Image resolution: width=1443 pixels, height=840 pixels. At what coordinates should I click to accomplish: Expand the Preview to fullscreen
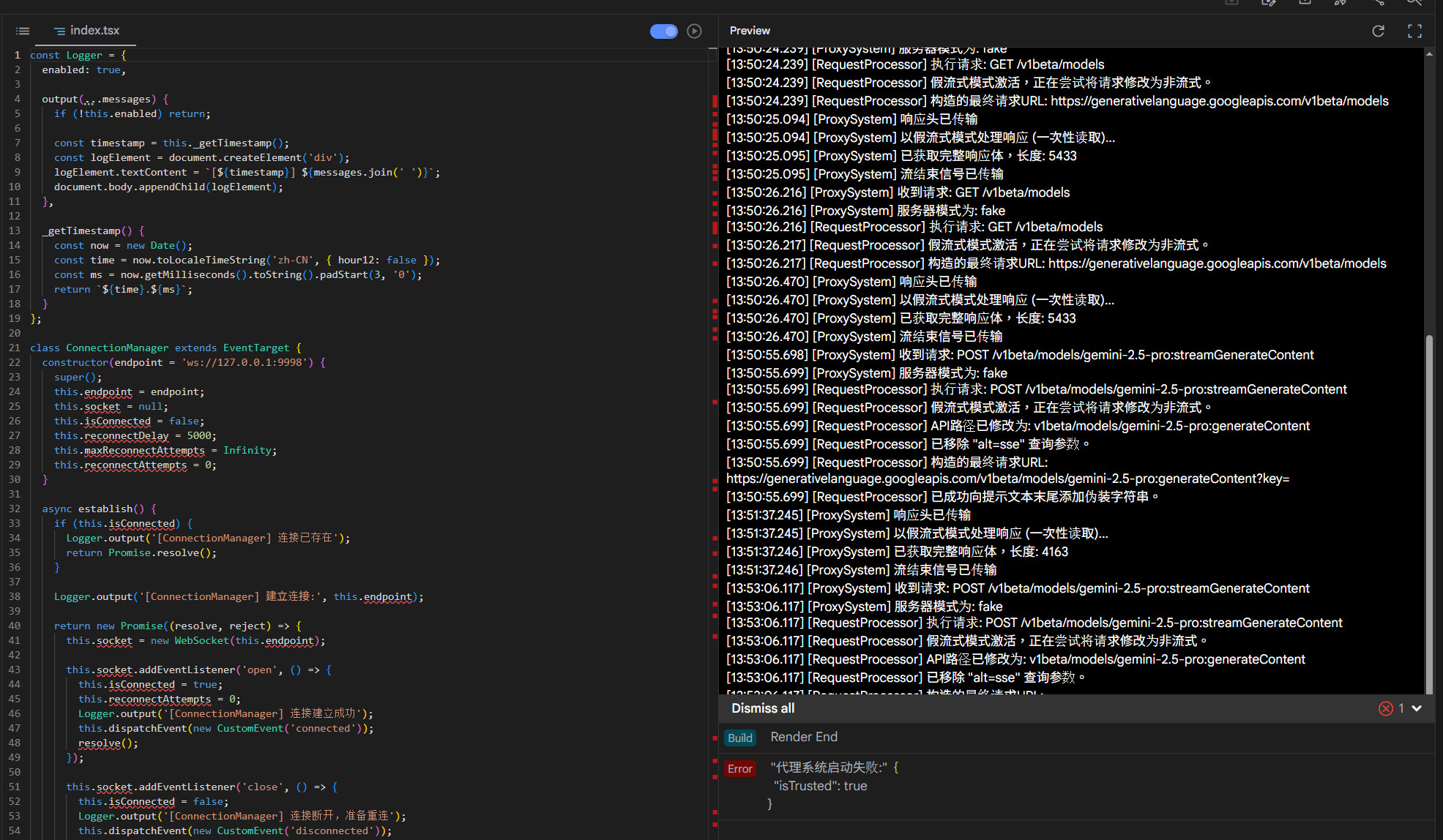pos(1414,31)
